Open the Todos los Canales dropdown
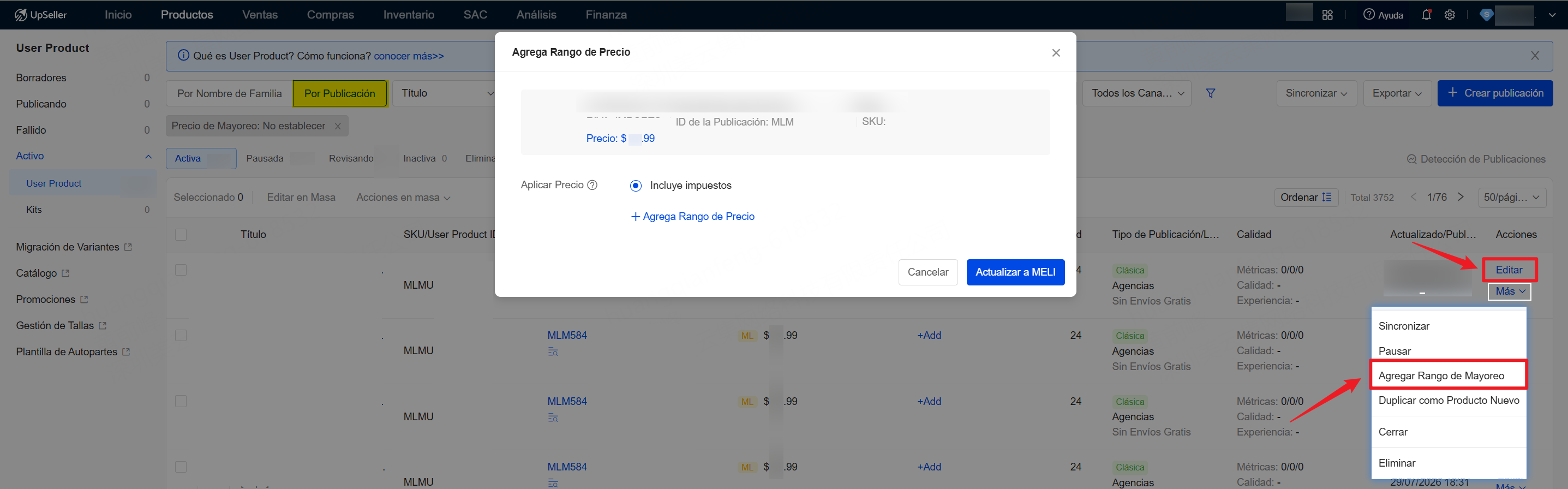Image resolution: width=1568 pixels, height=489 pixels. pyautogui.click(x=1136, y=93)
